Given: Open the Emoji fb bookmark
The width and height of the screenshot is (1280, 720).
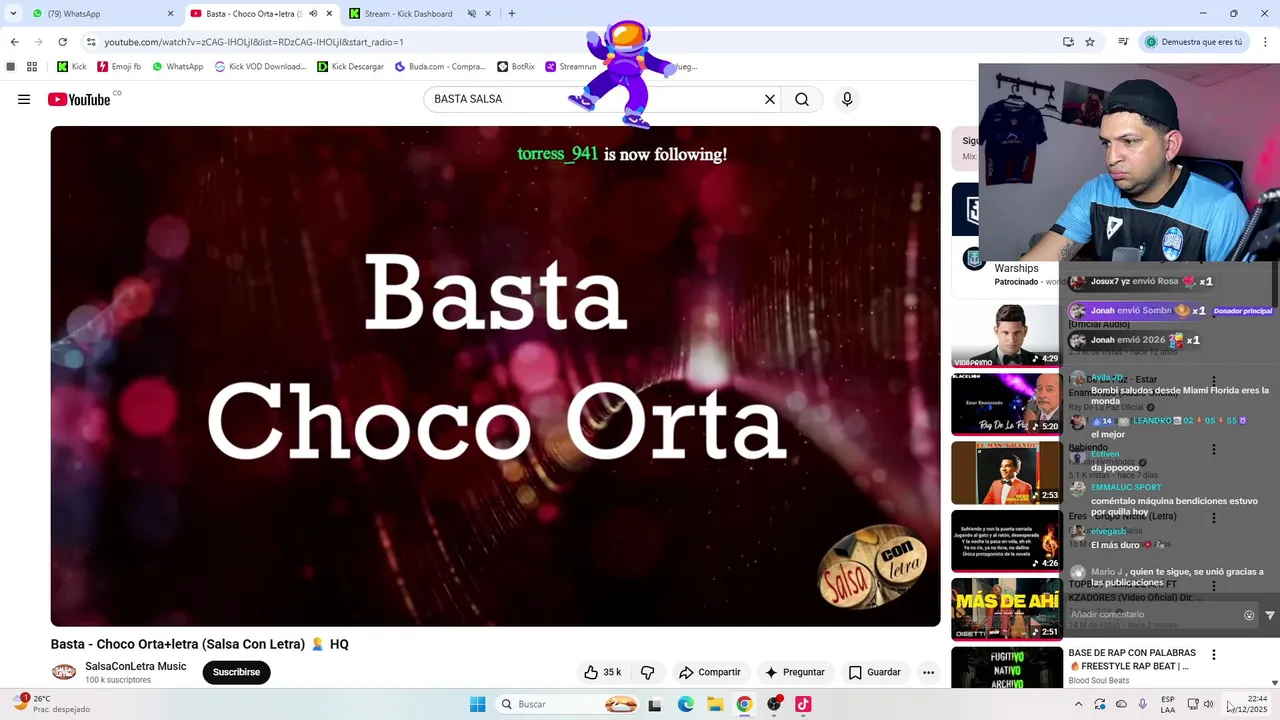Looking at the screenshot, I should click(119, 67).
